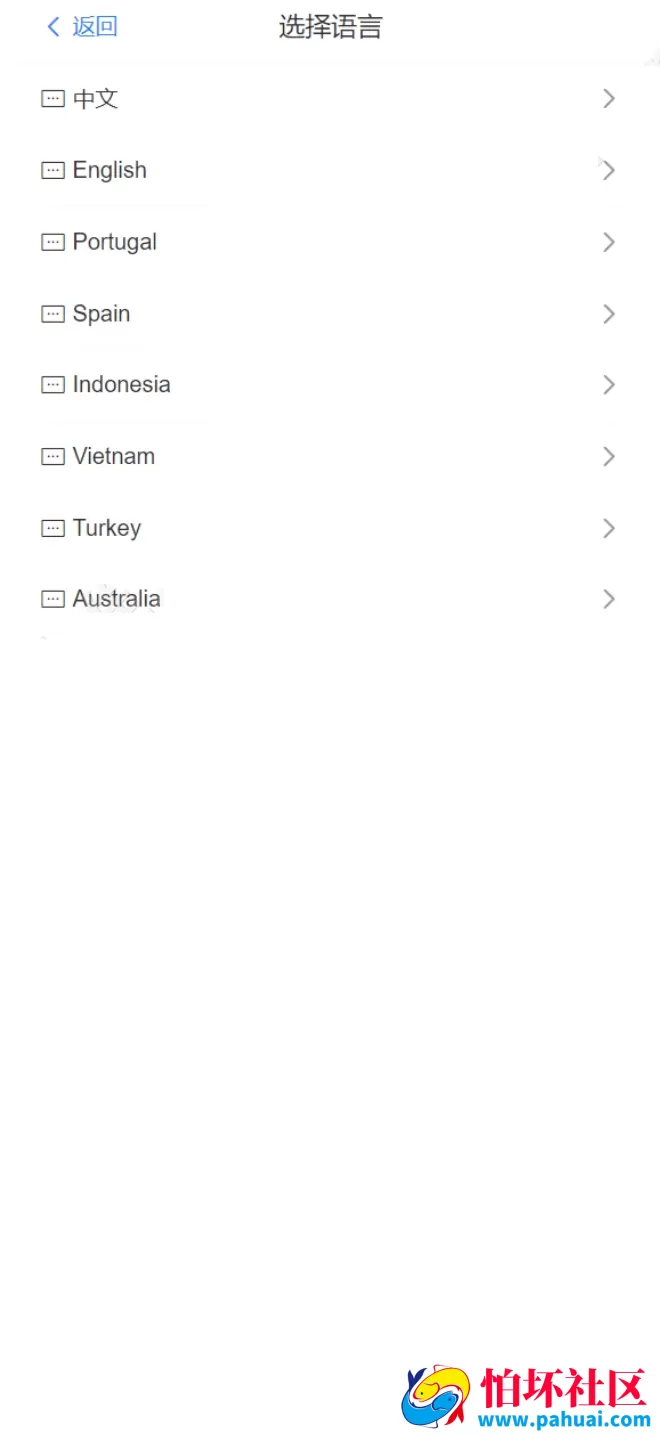Open the chevron on the 中文 row

pyautogui.click(x=608, y=98)
